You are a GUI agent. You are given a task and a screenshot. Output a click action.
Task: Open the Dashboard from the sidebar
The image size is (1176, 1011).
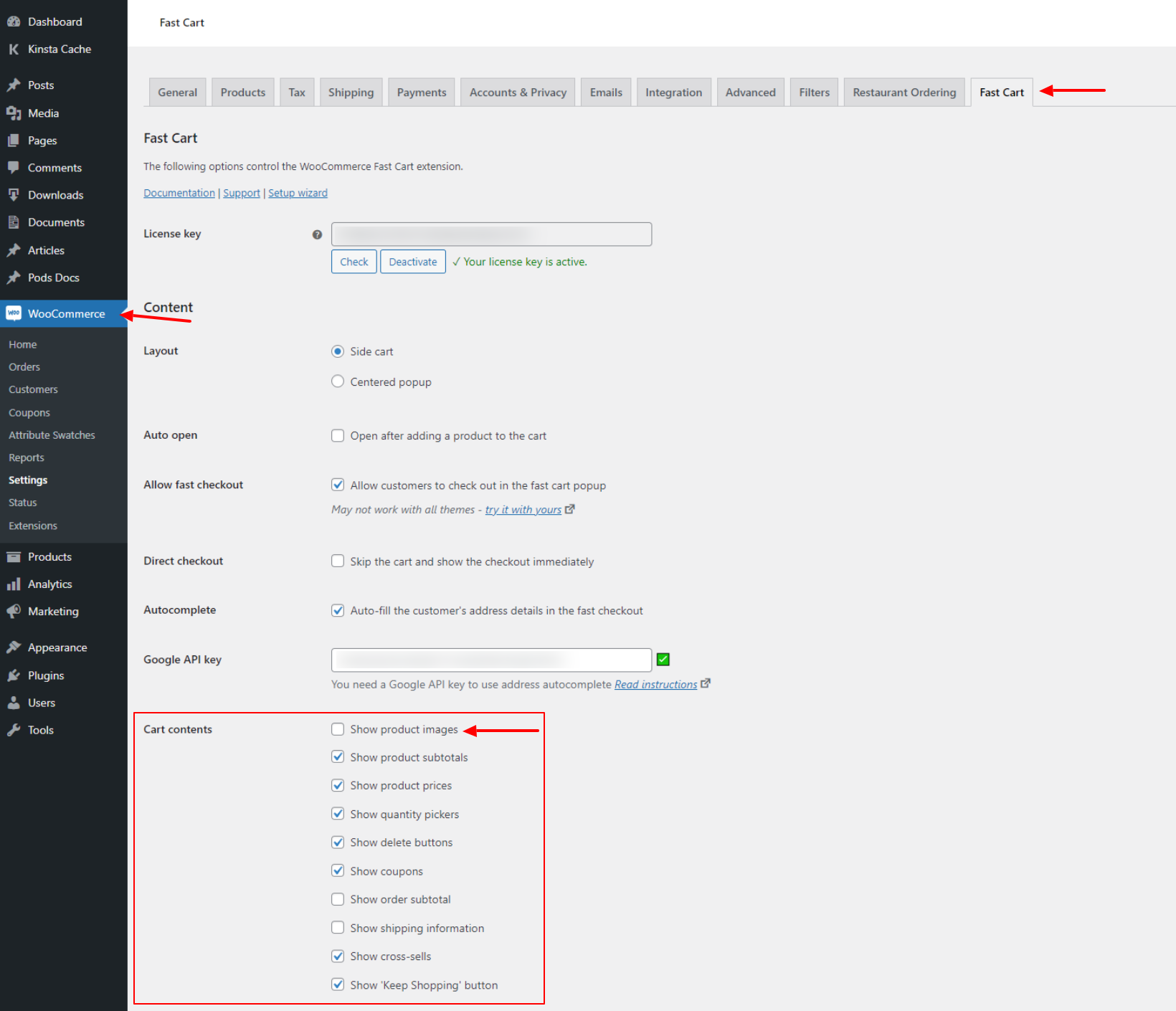pyautogui.click(x=54, y=21)
